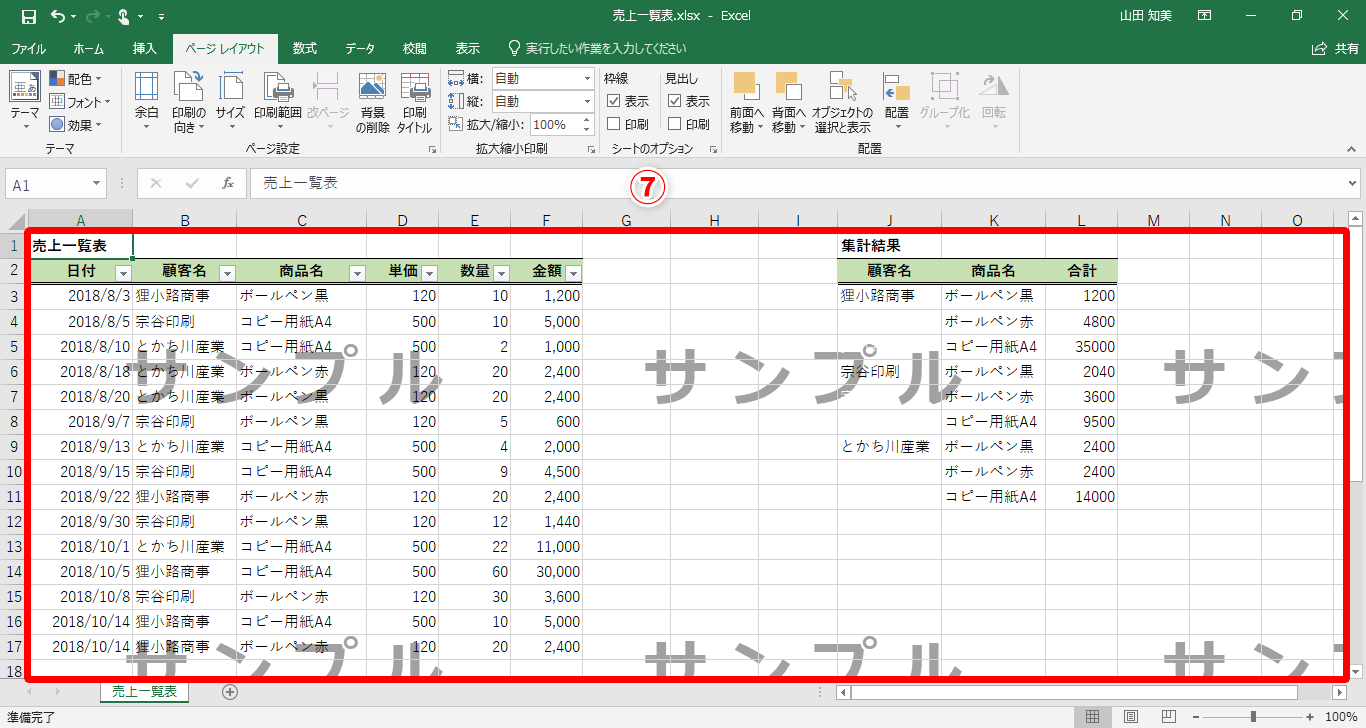Open 印刷タイトル print titles
The image size is (1366, 728).
(x=415, y=100)
